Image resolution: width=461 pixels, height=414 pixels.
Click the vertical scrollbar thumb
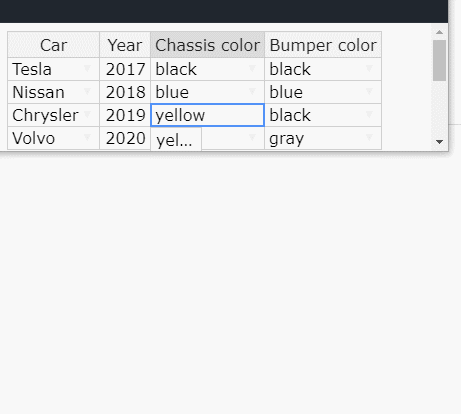439,60
